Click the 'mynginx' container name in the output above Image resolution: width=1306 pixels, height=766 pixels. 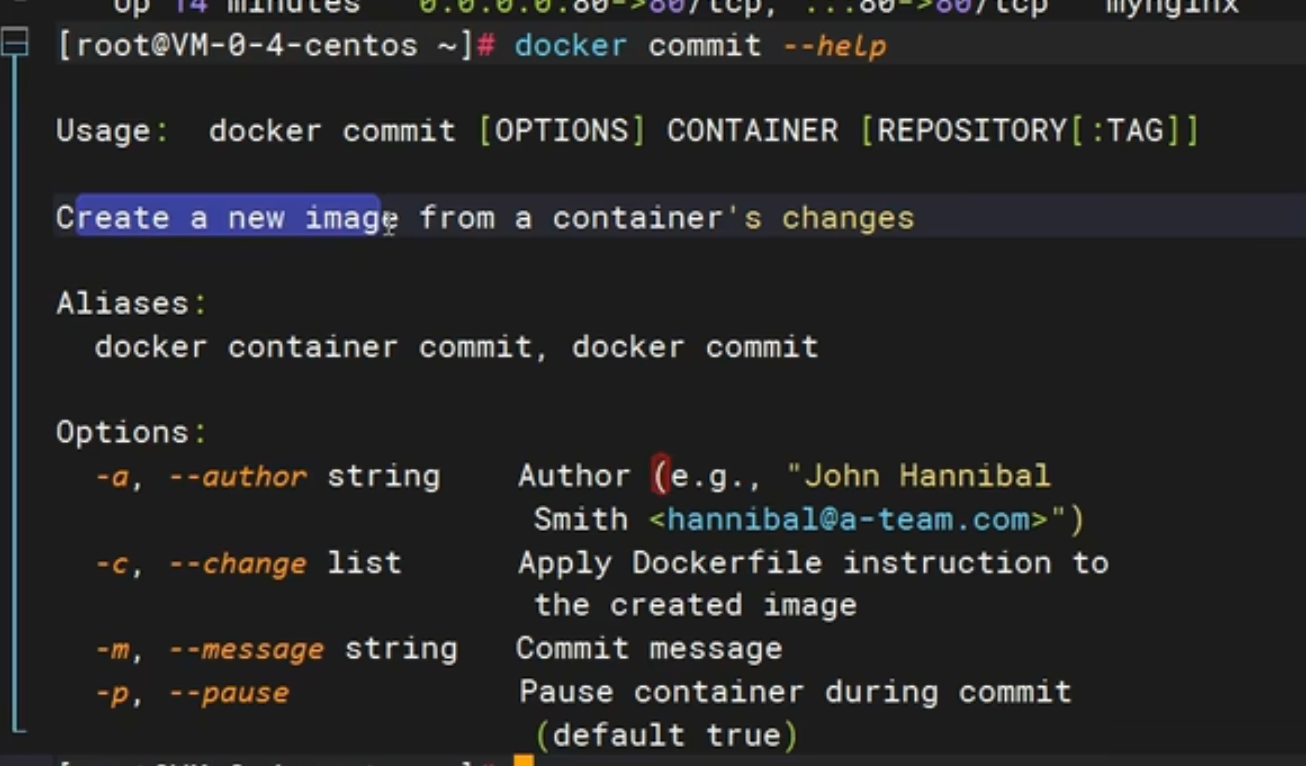coord(1171,6)
